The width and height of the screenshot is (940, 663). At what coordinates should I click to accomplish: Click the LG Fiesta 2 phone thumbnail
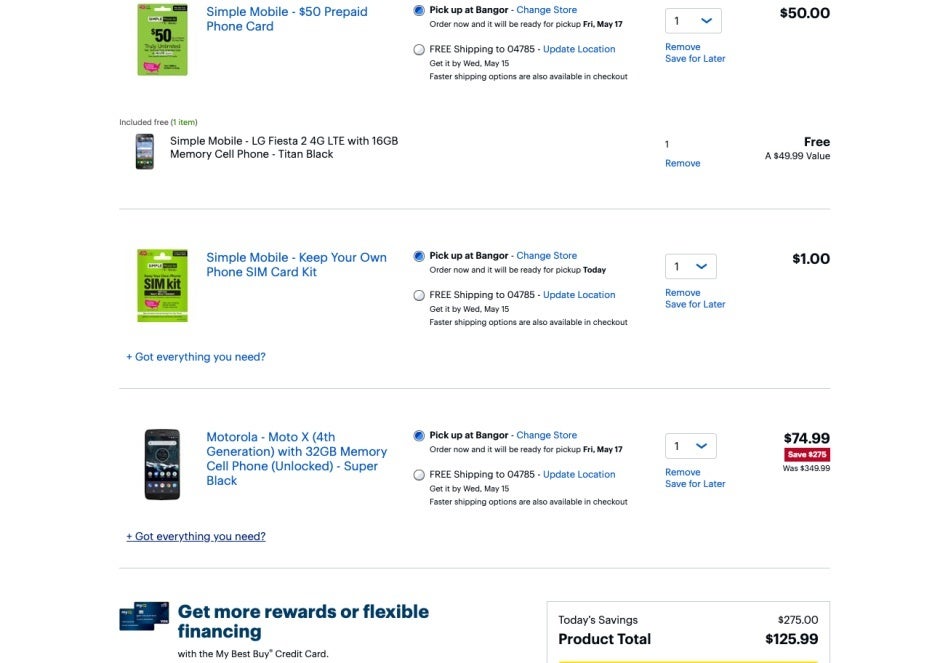click(144, 151)
